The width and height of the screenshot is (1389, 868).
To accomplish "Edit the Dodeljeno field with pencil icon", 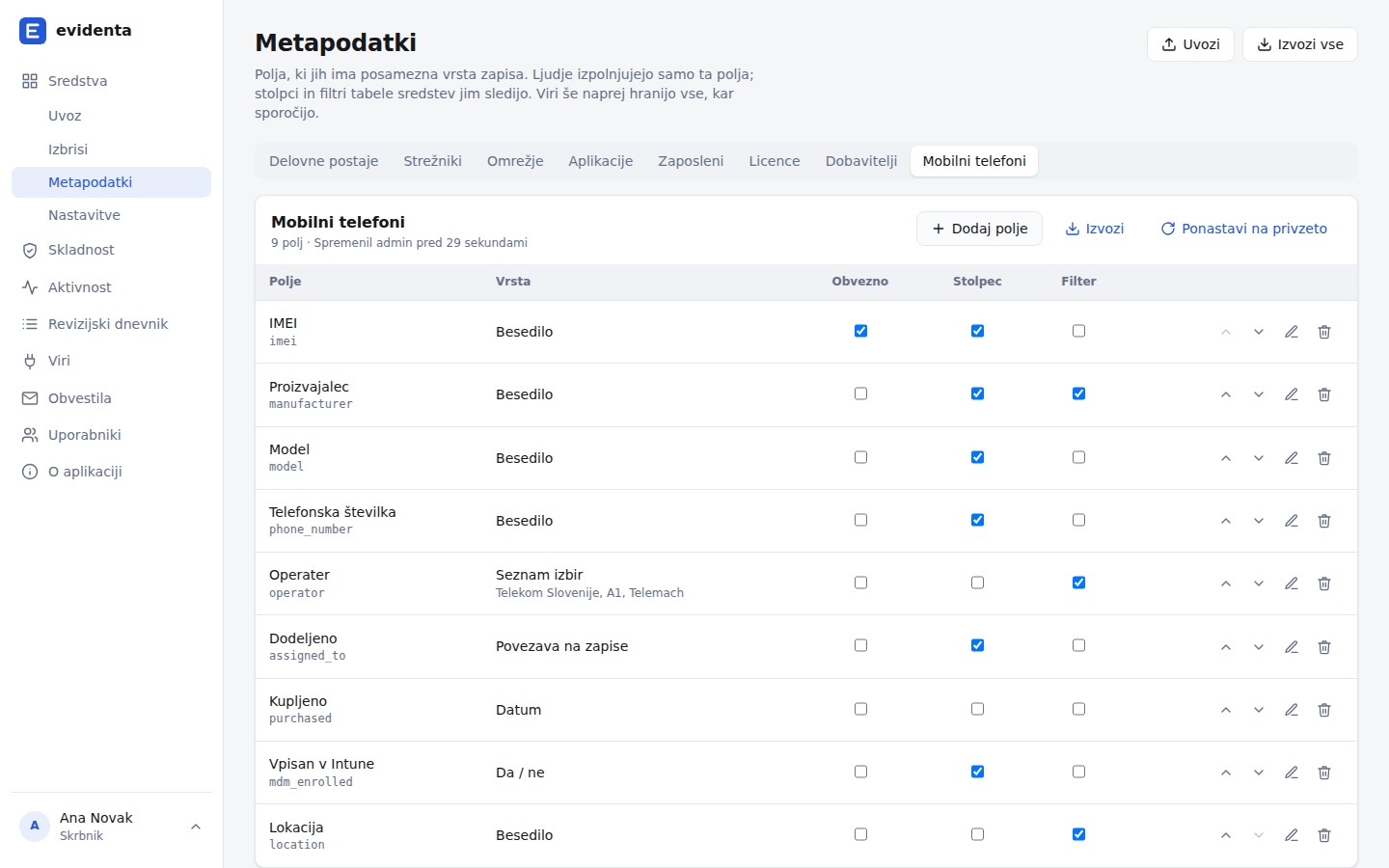I will tap(1292, 647).
